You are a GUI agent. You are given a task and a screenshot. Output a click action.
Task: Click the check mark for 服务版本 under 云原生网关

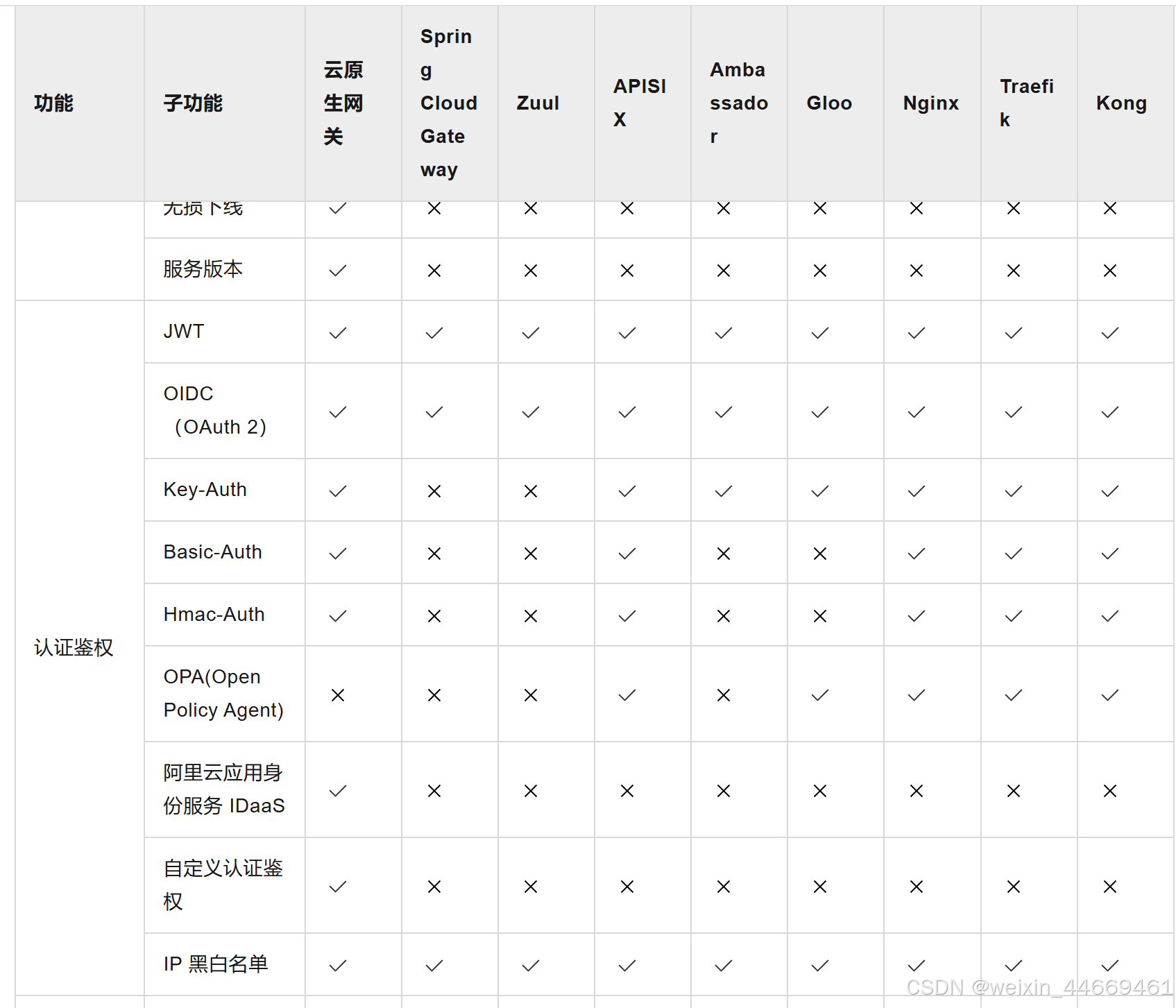point(338,271)
